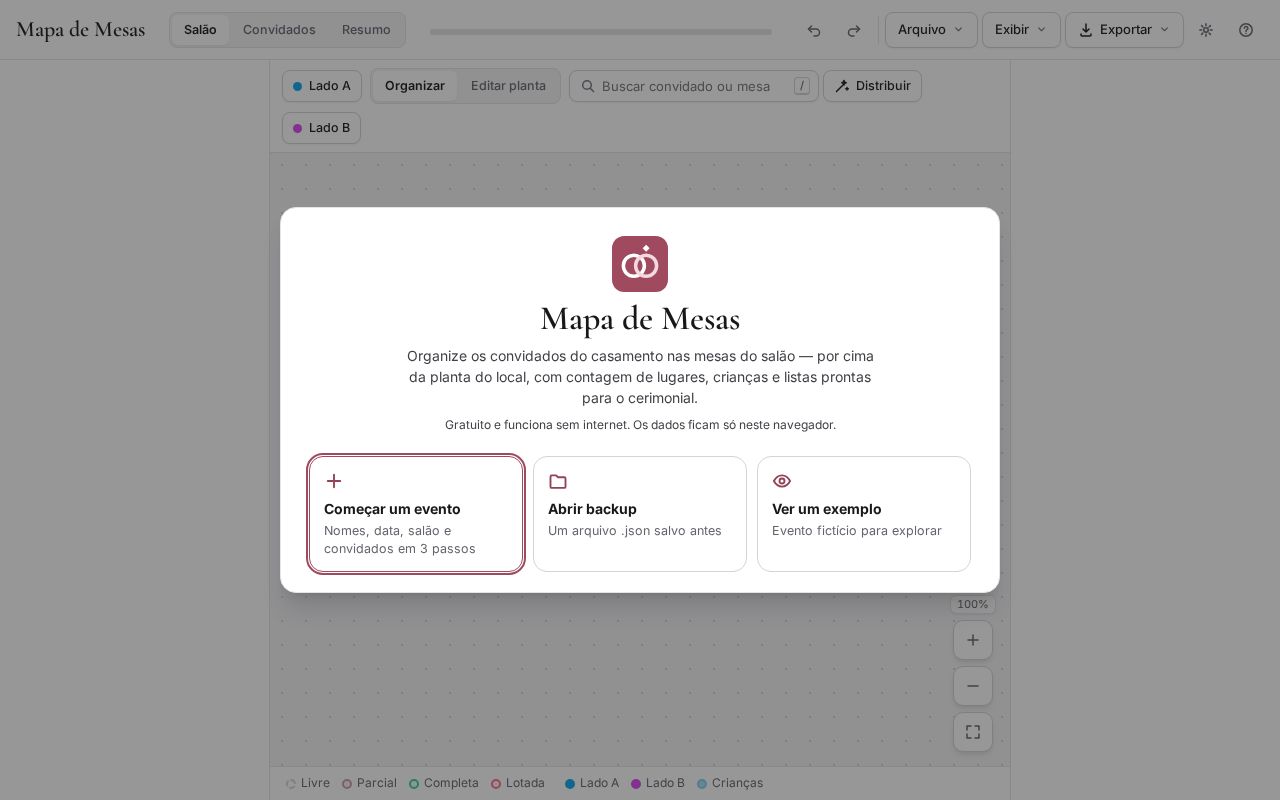Click the download icon on Exportar
The height and width of the screenshot is (800, 1280).
1086,30
